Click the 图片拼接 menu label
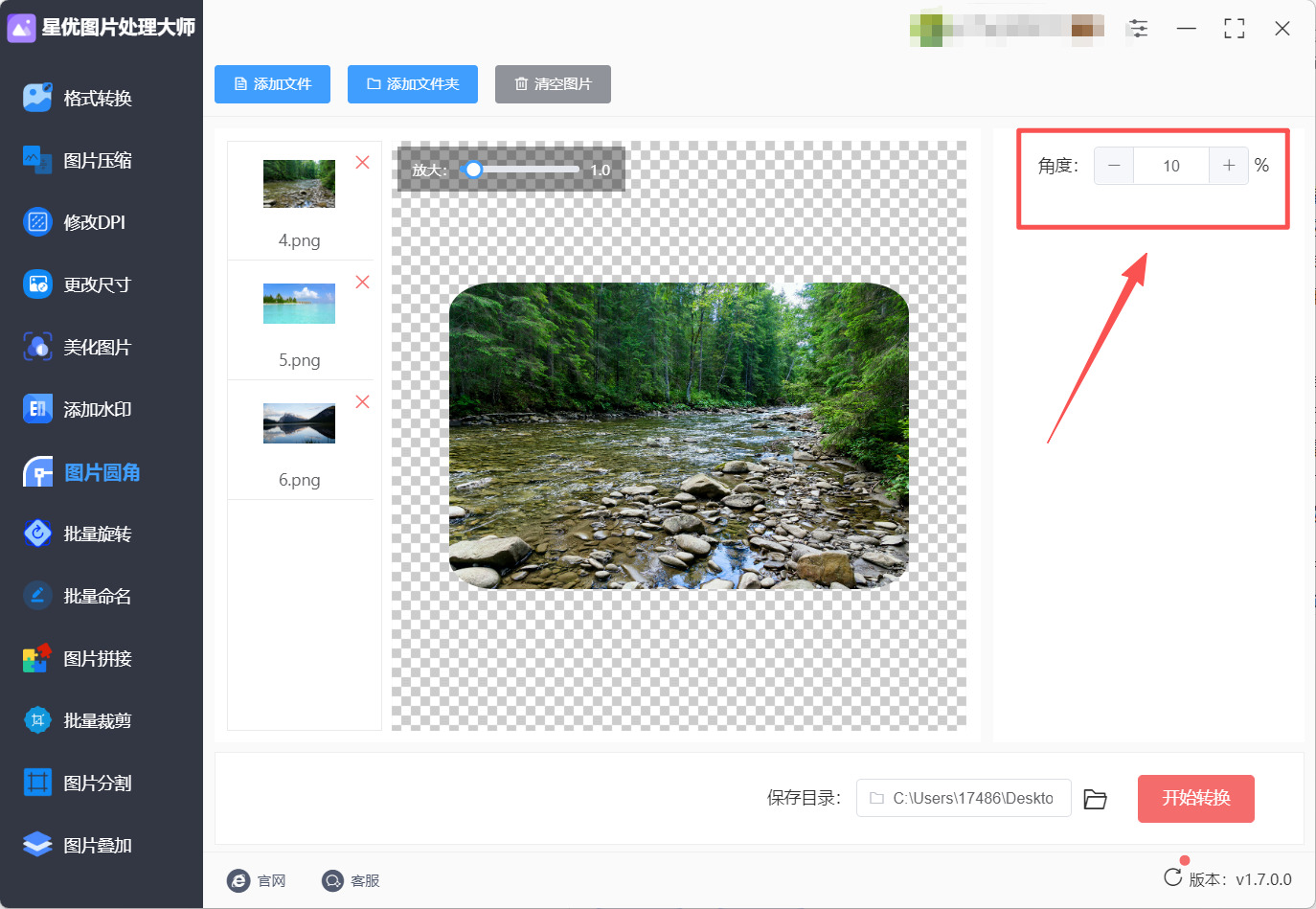This screenshot has width=1316, height=909. 98,658
